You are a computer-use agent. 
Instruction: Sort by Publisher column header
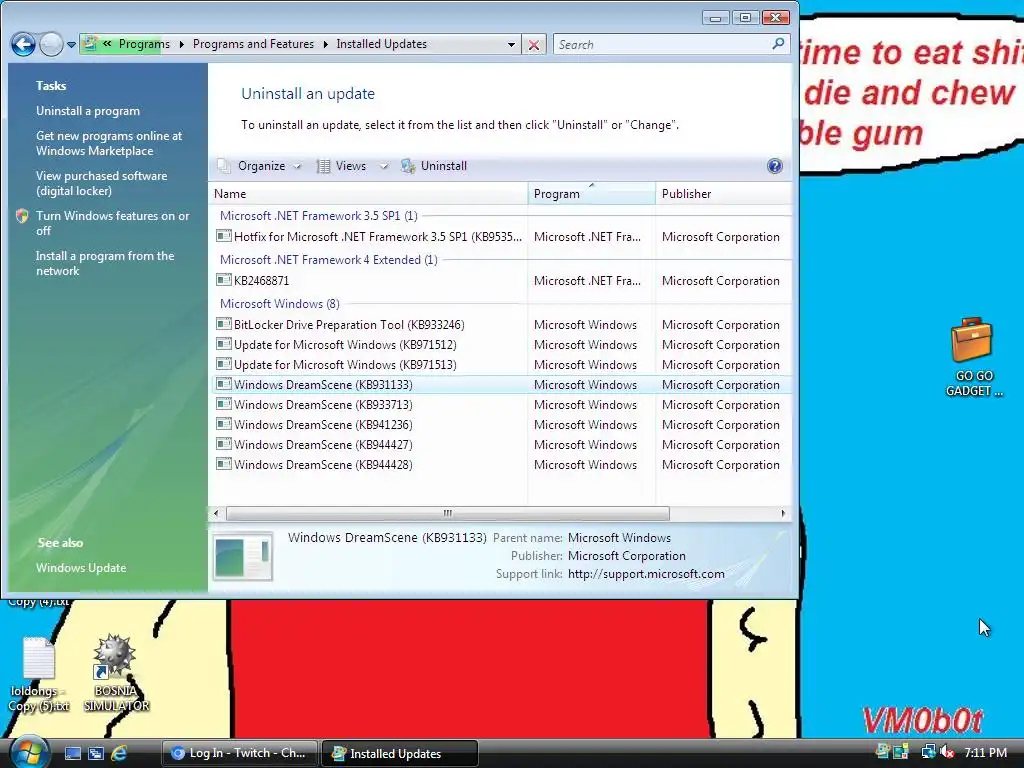[x=724, y=194]
